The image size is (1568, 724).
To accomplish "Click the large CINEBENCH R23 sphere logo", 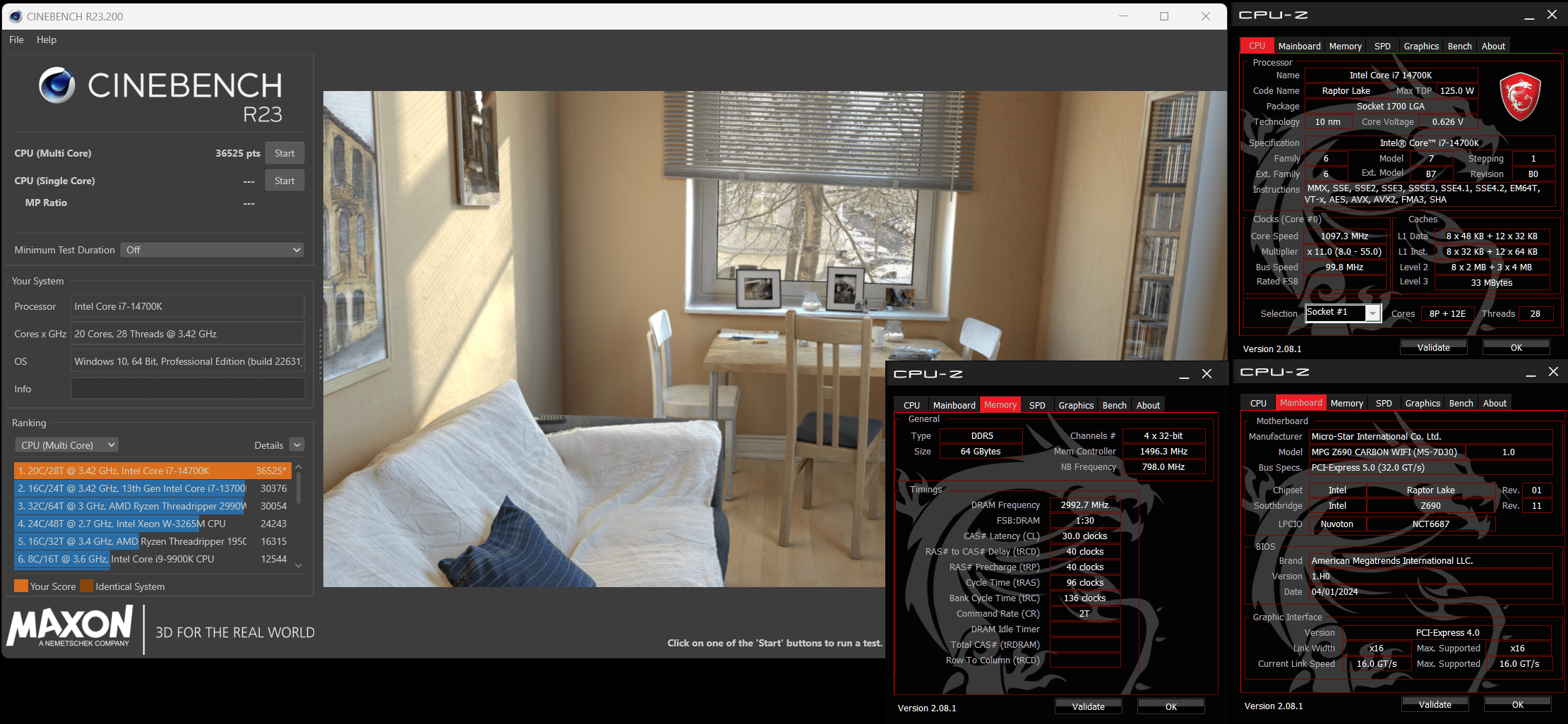I will 57,85.
